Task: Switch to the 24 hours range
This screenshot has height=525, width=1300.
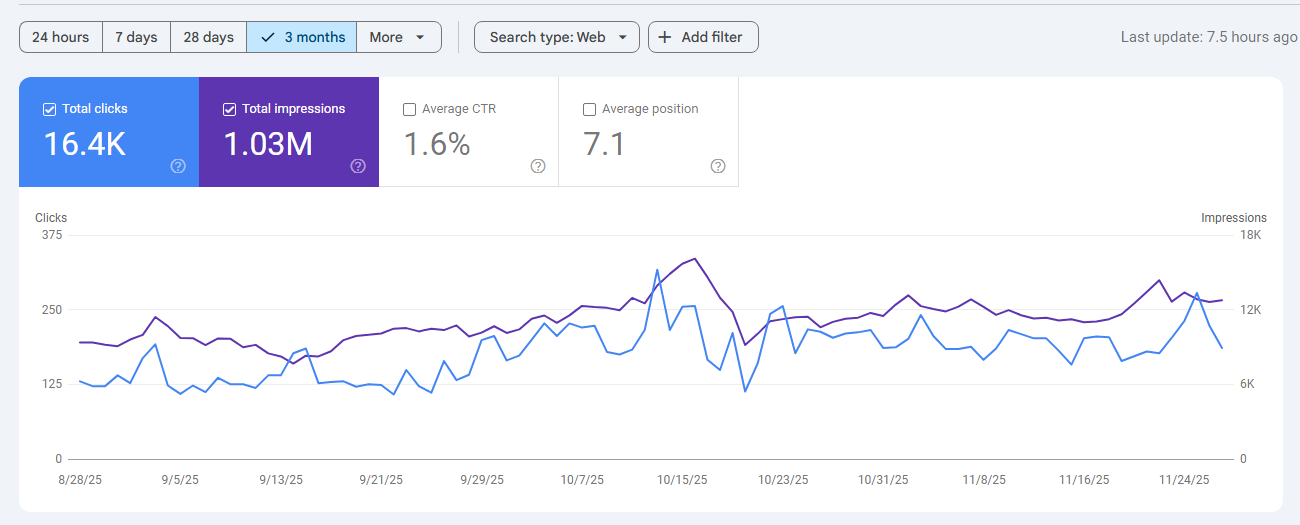Action: point(60,37)
